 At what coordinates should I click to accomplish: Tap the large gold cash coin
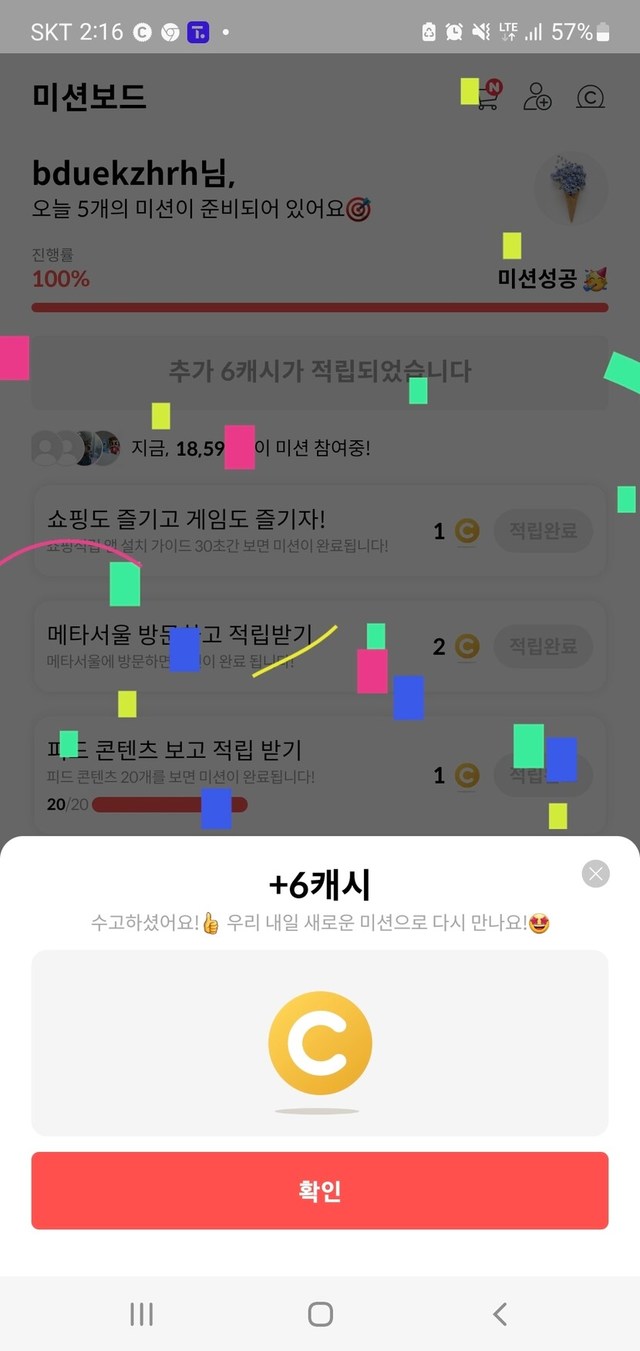click(320, 1043)
